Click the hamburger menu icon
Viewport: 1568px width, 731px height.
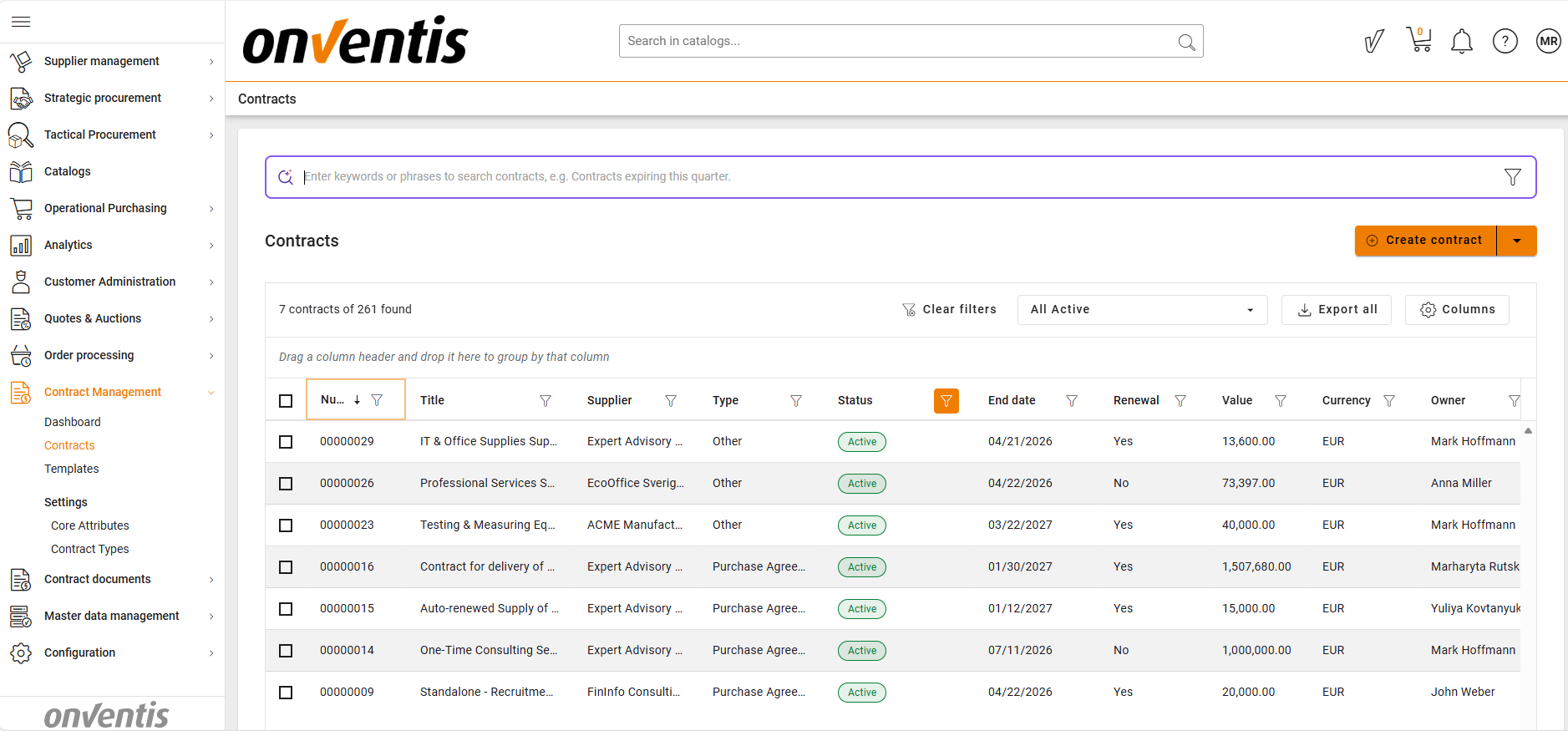21,22
